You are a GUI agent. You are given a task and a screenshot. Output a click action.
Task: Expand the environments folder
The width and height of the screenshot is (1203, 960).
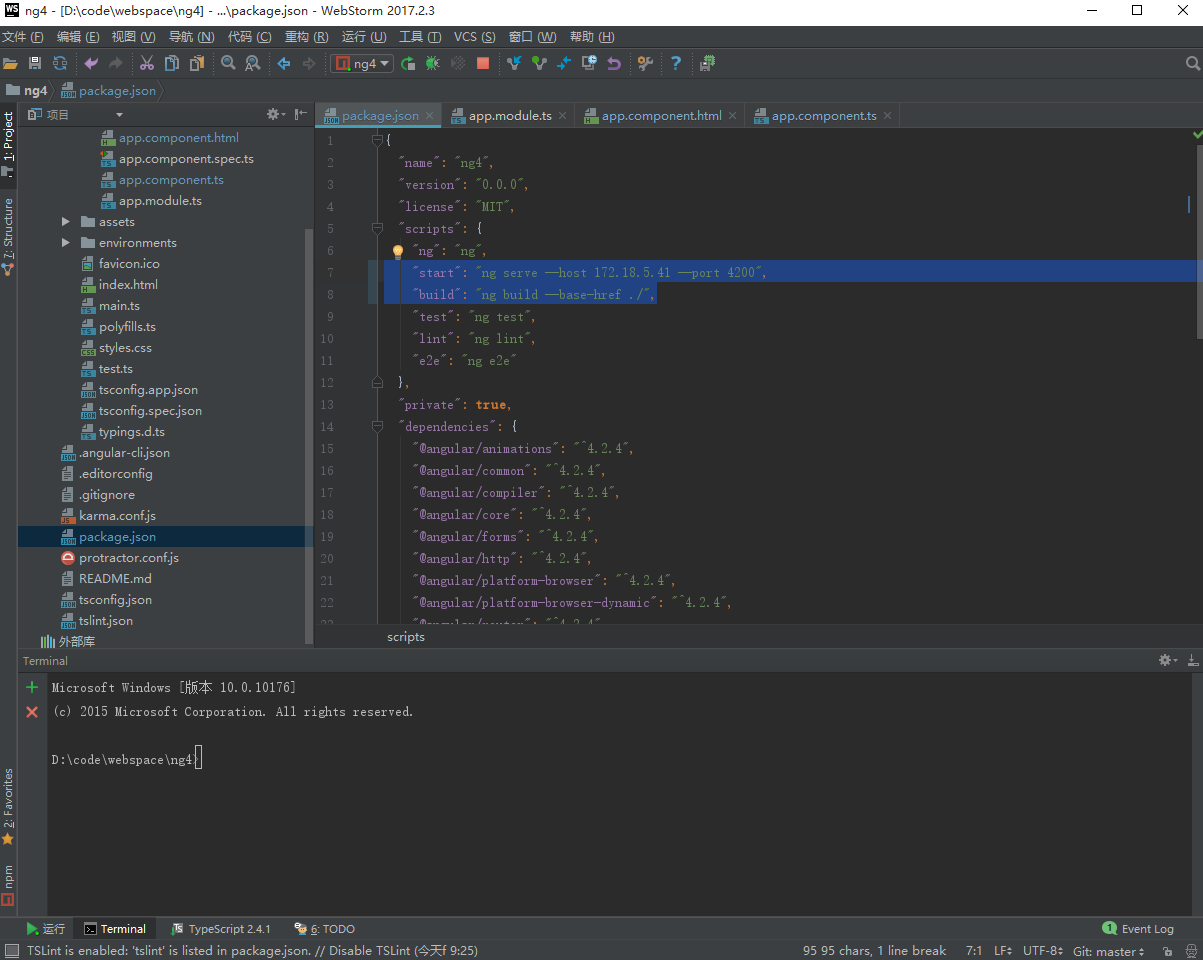point(66,243)
